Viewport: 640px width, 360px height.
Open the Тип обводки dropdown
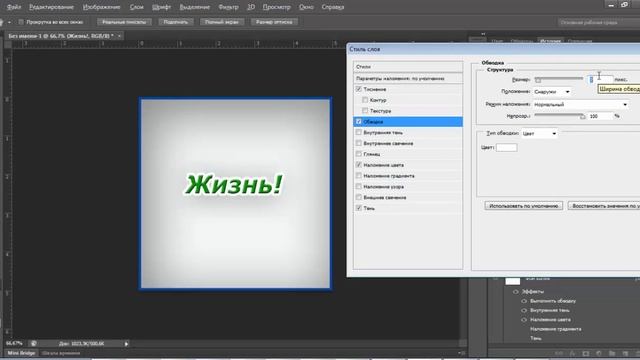[x=539, y=133]
